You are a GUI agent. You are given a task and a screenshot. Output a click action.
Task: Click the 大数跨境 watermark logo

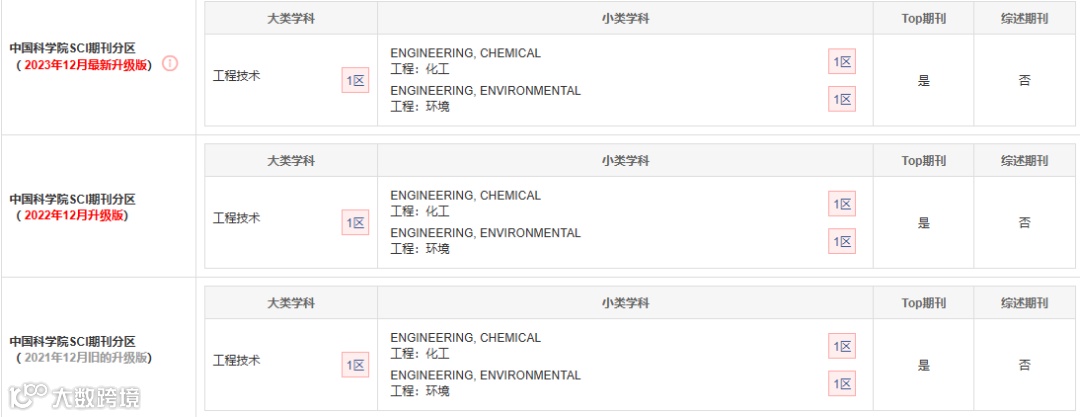[x=74, y=398]
